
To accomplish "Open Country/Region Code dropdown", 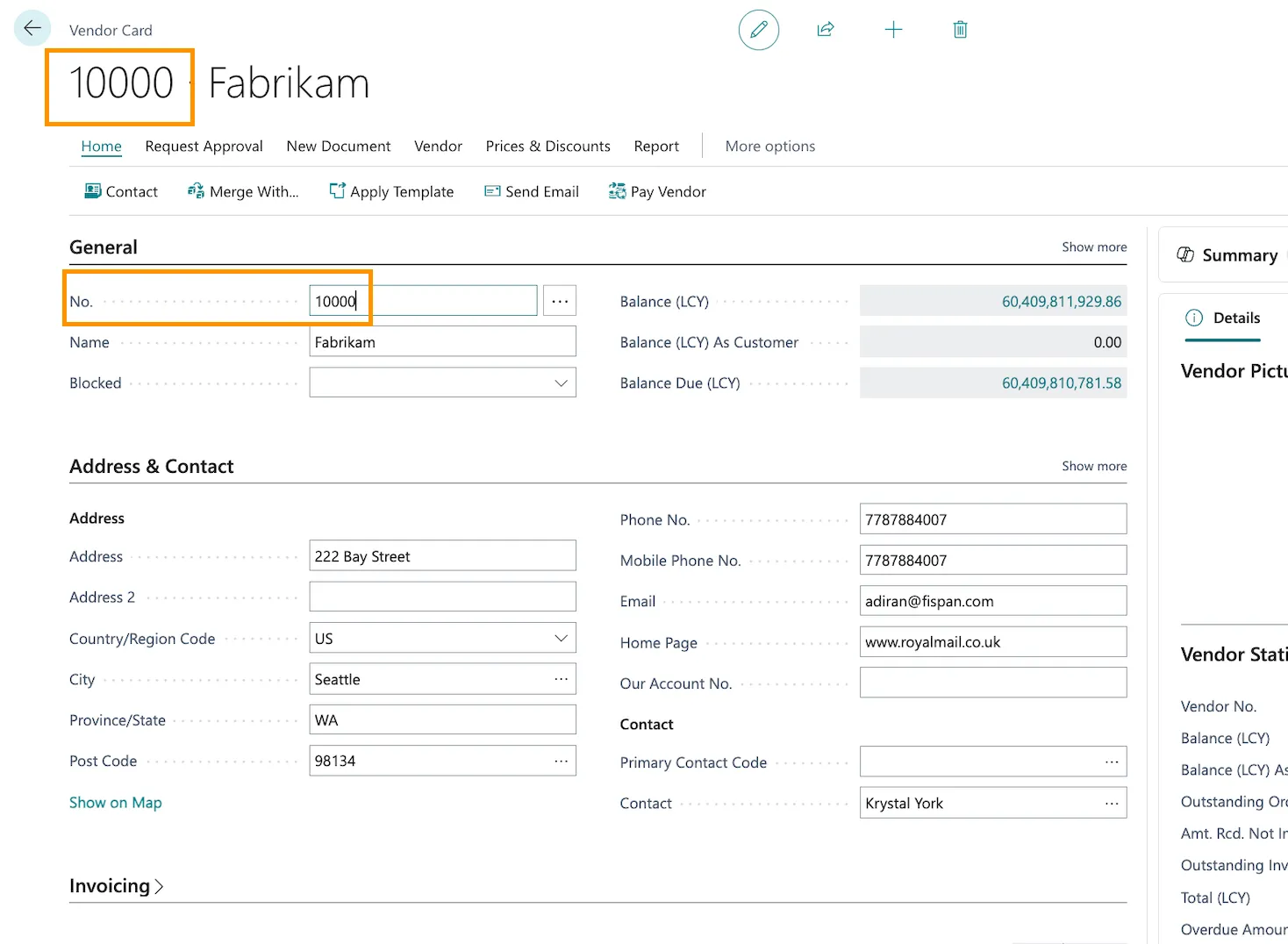I will point(562,639).
